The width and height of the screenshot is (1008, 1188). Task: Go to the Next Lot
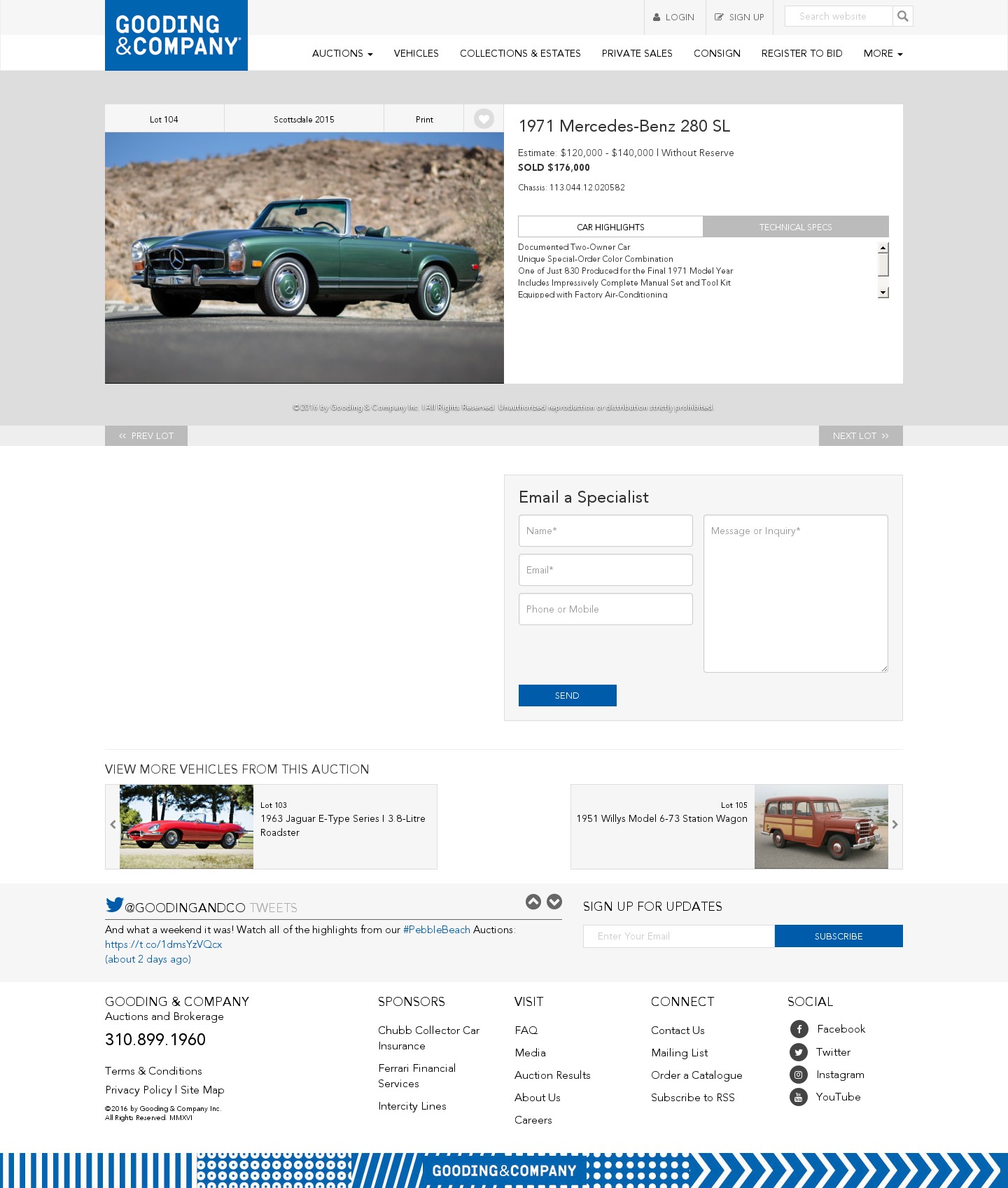pos(861,435)
